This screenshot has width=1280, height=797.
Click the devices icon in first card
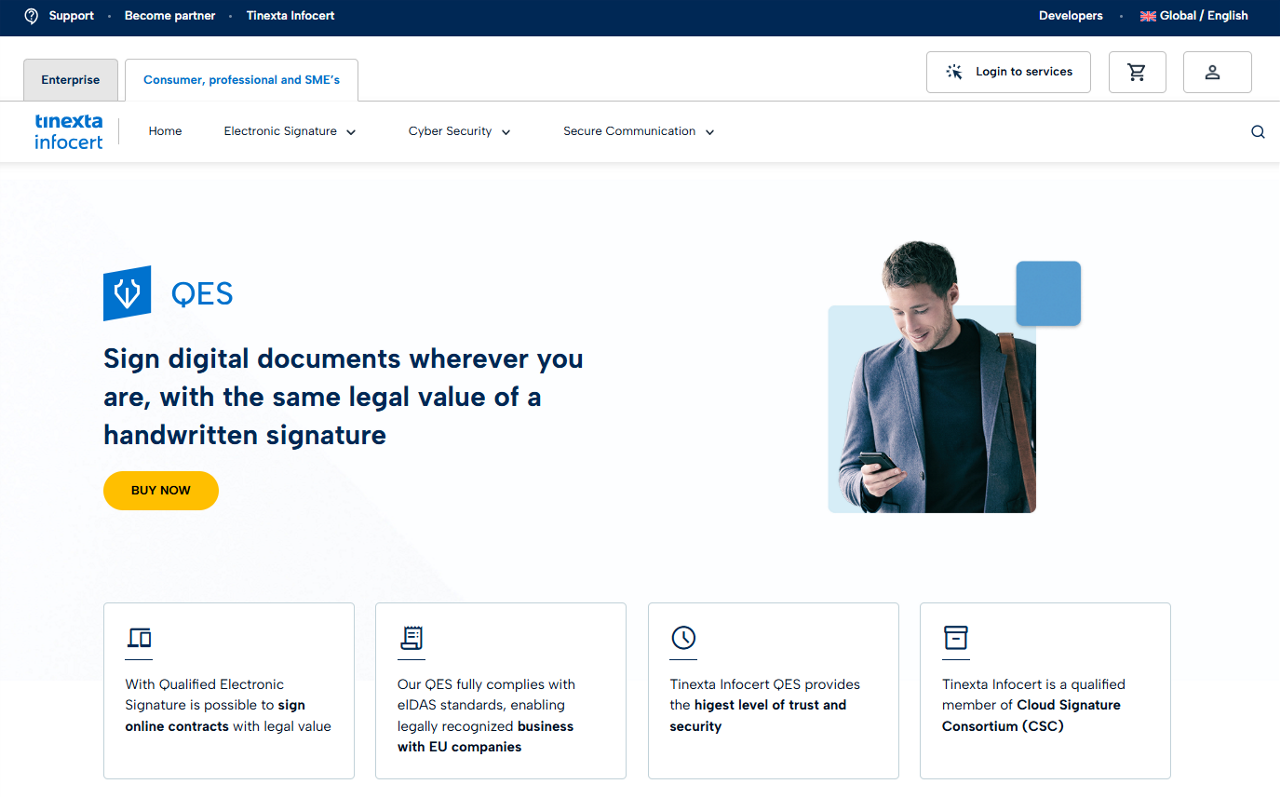139,637
